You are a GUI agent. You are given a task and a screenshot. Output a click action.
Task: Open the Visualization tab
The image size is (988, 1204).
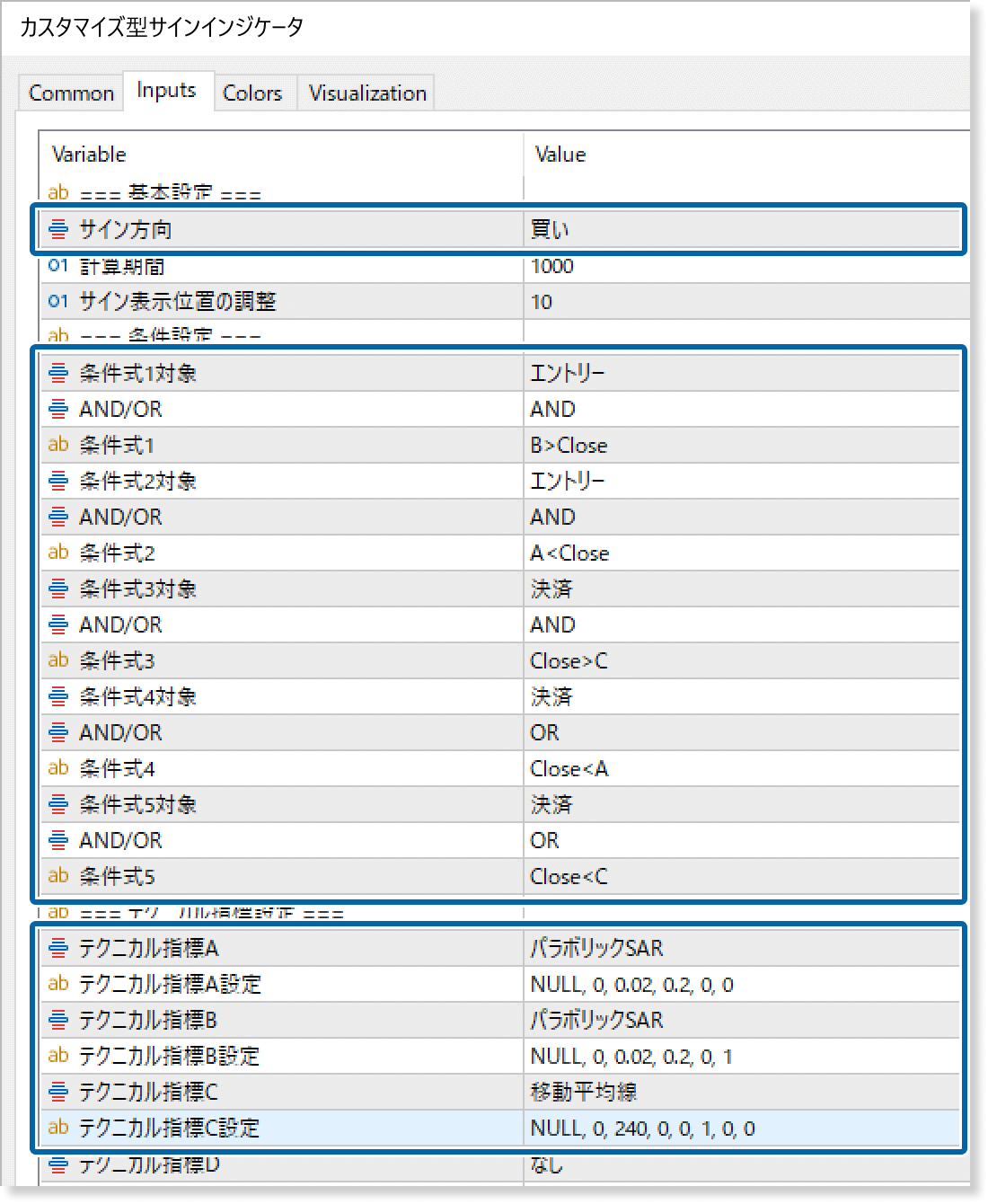[x=366, y=92]
